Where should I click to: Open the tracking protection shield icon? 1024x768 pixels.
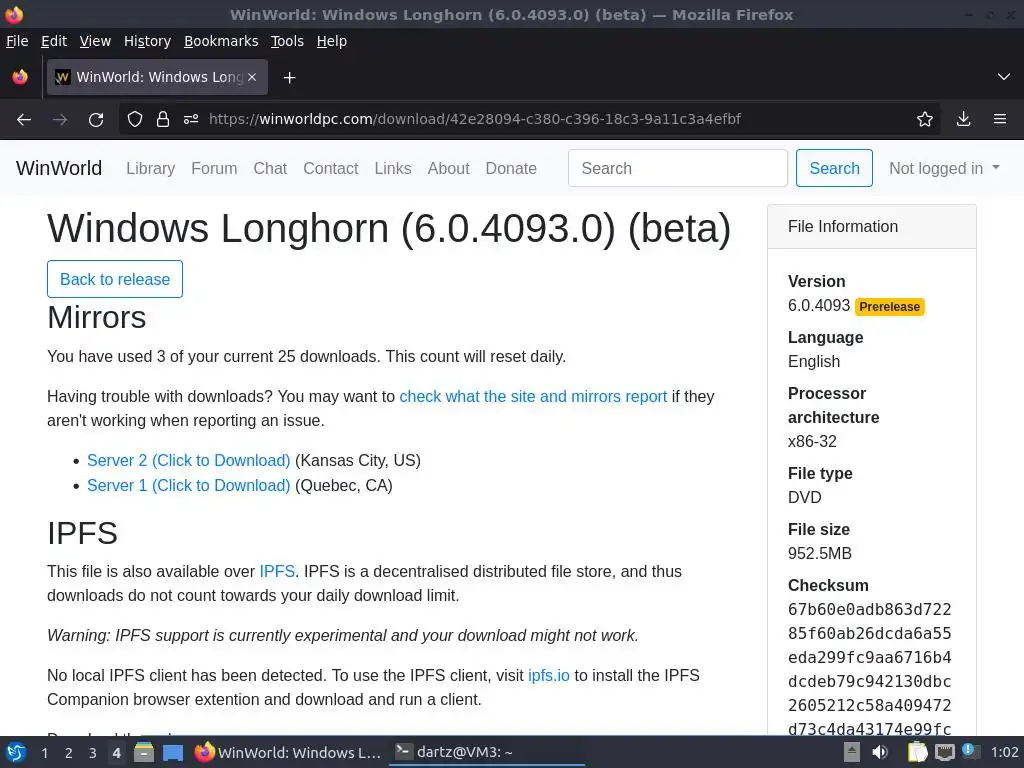point(135,120)
